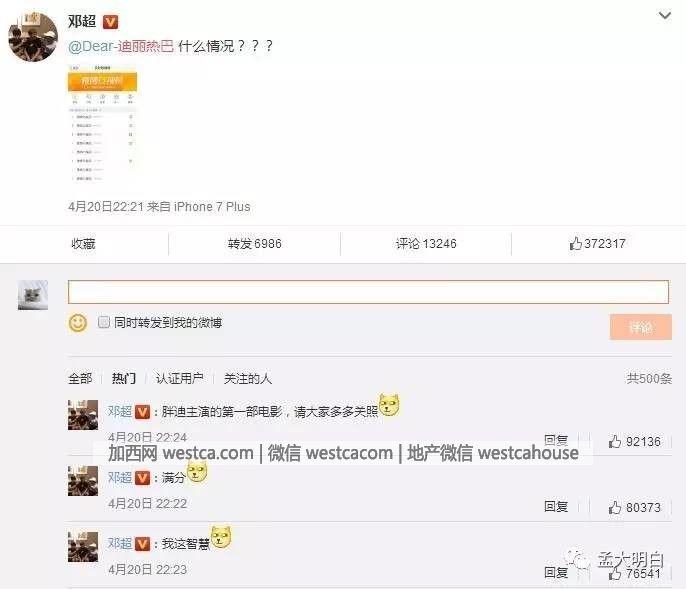Select the 认证用户 comments tab

[x=179, y=378]
